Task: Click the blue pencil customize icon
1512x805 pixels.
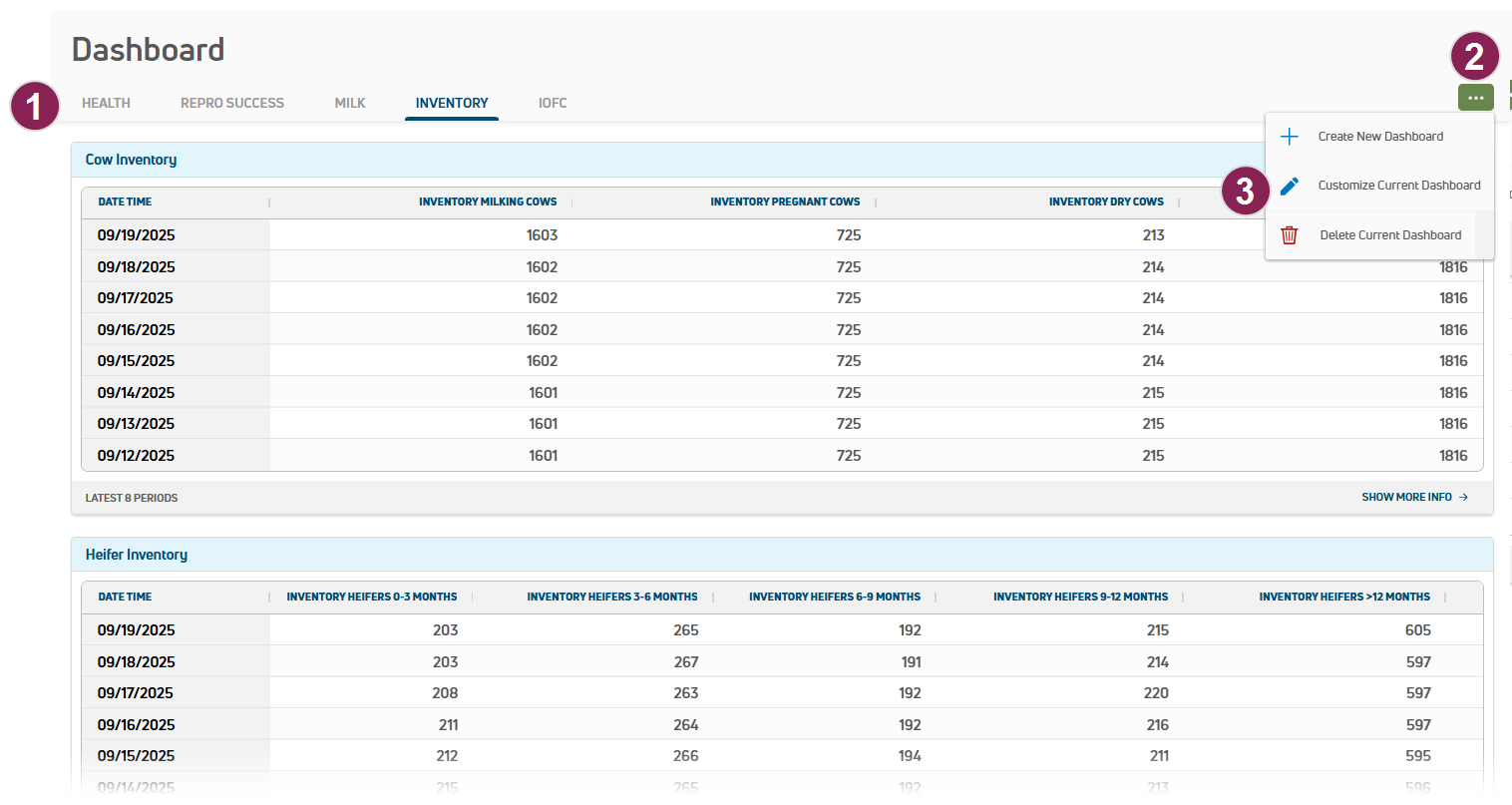Action: pos(1290,186)
